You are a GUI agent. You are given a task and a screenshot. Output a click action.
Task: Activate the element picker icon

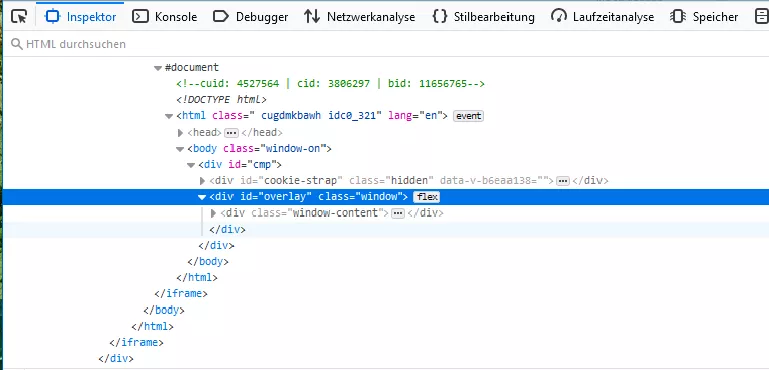19,17
